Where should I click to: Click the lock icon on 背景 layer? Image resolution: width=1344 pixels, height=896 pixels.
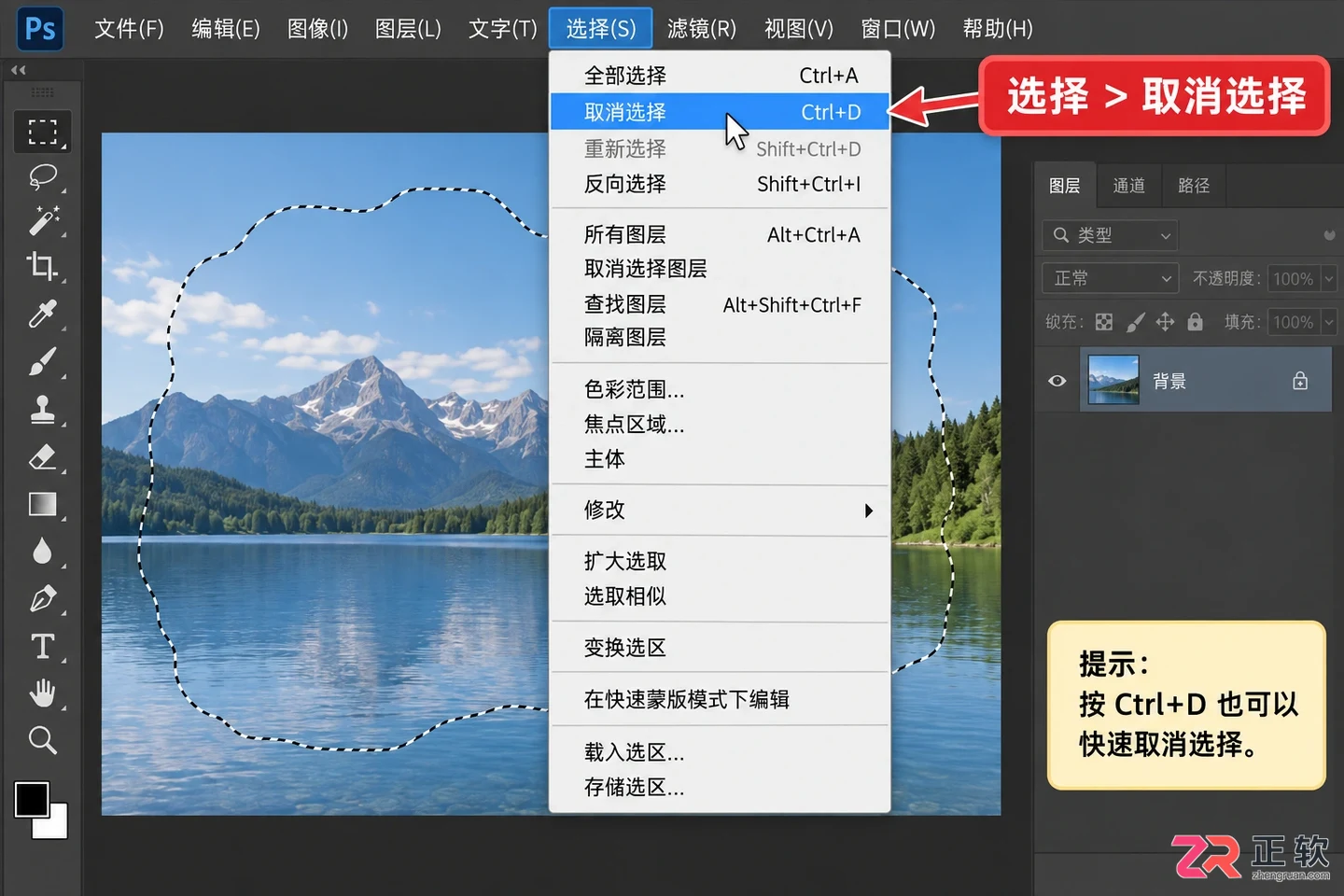(1300, 381)
